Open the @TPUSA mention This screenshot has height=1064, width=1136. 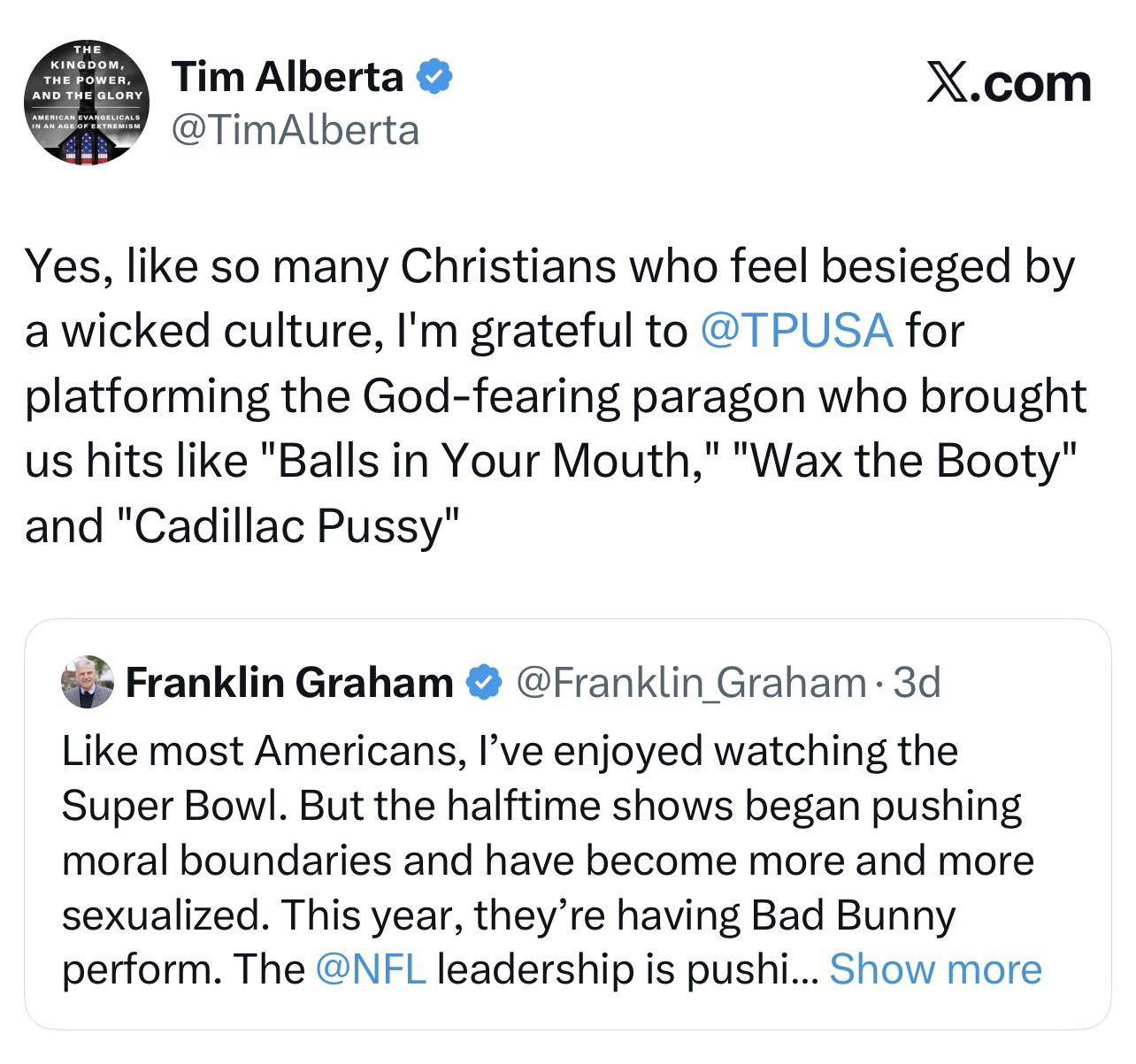click(x=796, y=331)
